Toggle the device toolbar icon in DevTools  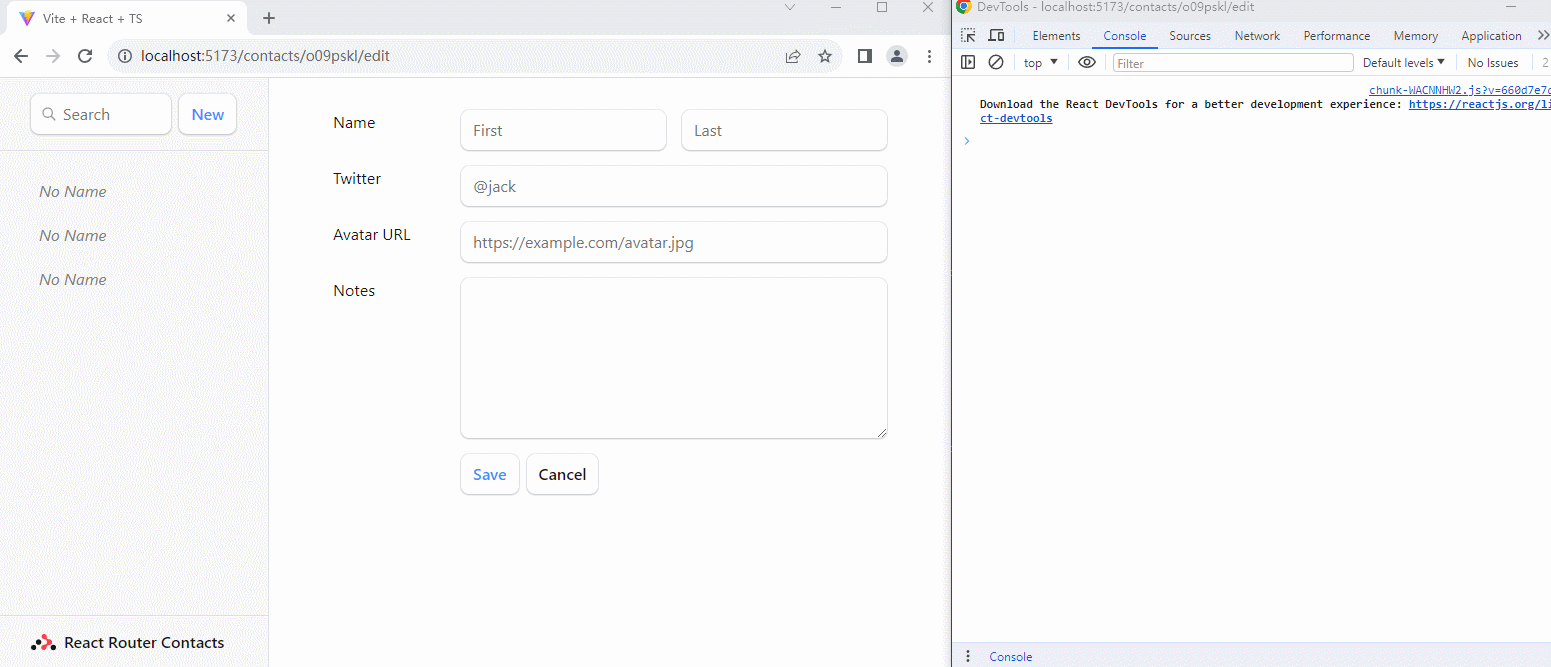click(x=996, y=36)
